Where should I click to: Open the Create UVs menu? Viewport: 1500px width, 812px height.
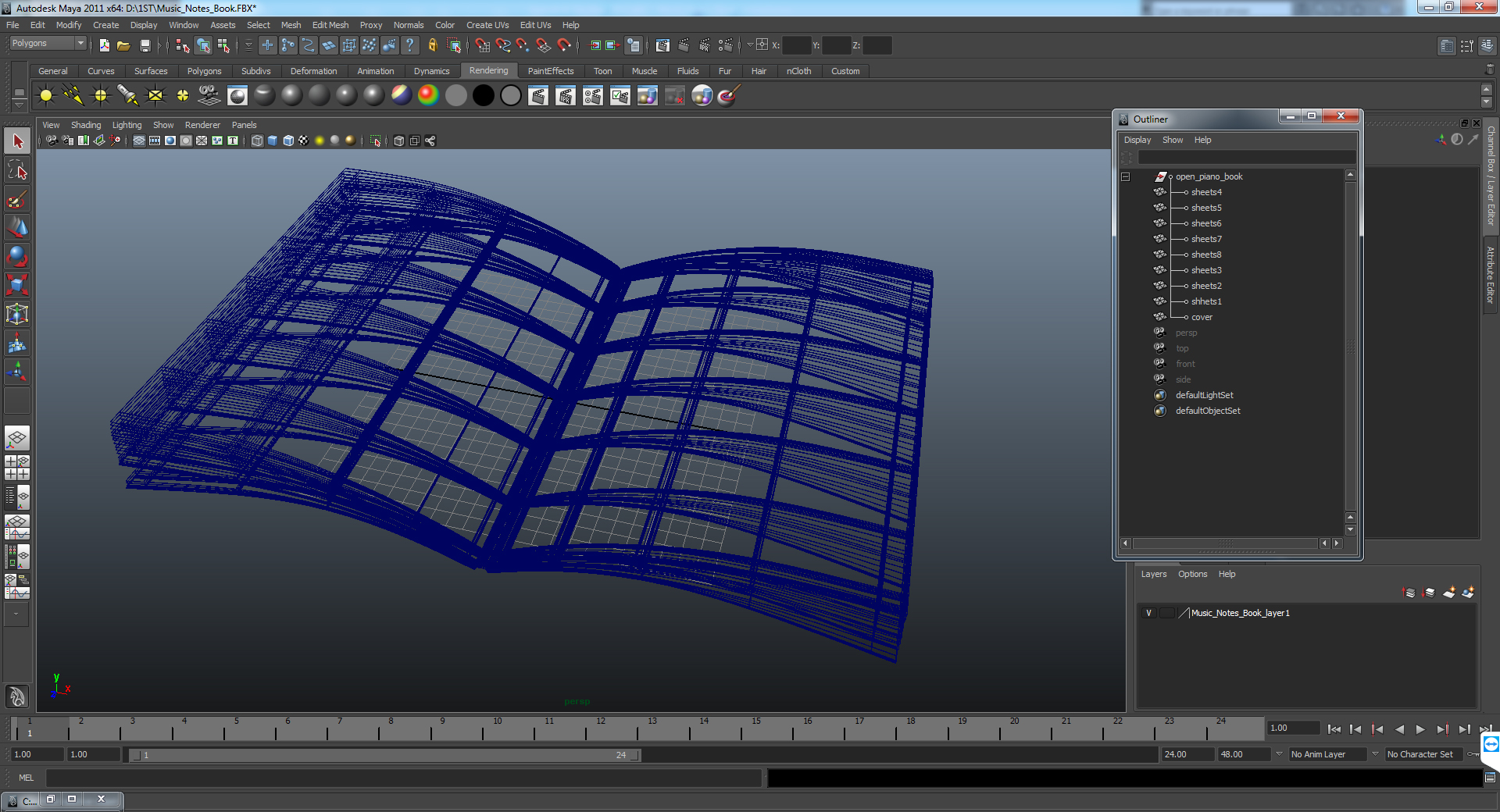tap(487, 25)
